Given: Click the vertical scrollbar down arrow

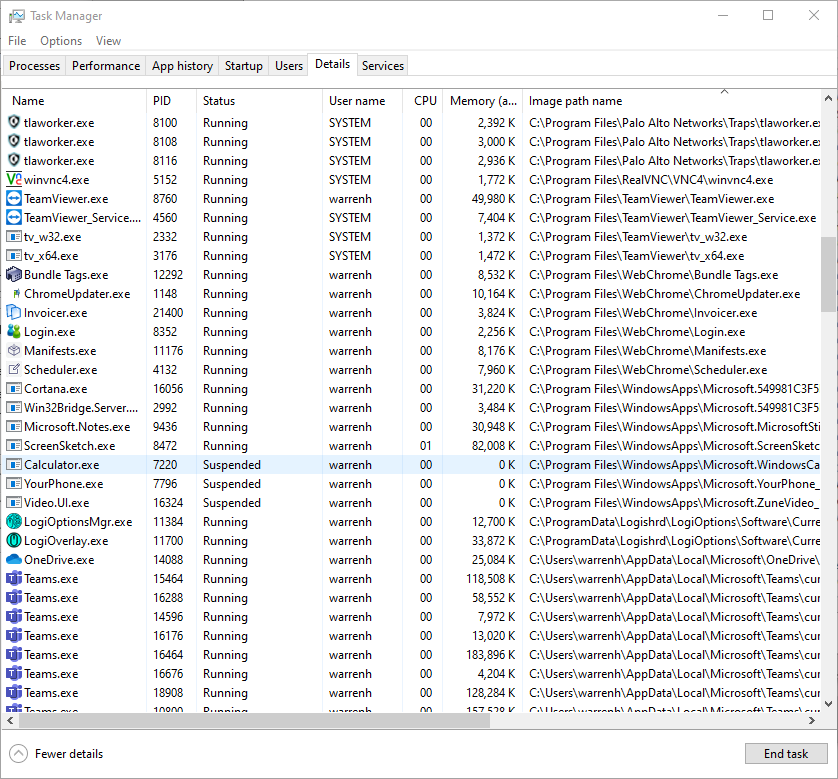Looking at the screenshot, I should 828,704.
